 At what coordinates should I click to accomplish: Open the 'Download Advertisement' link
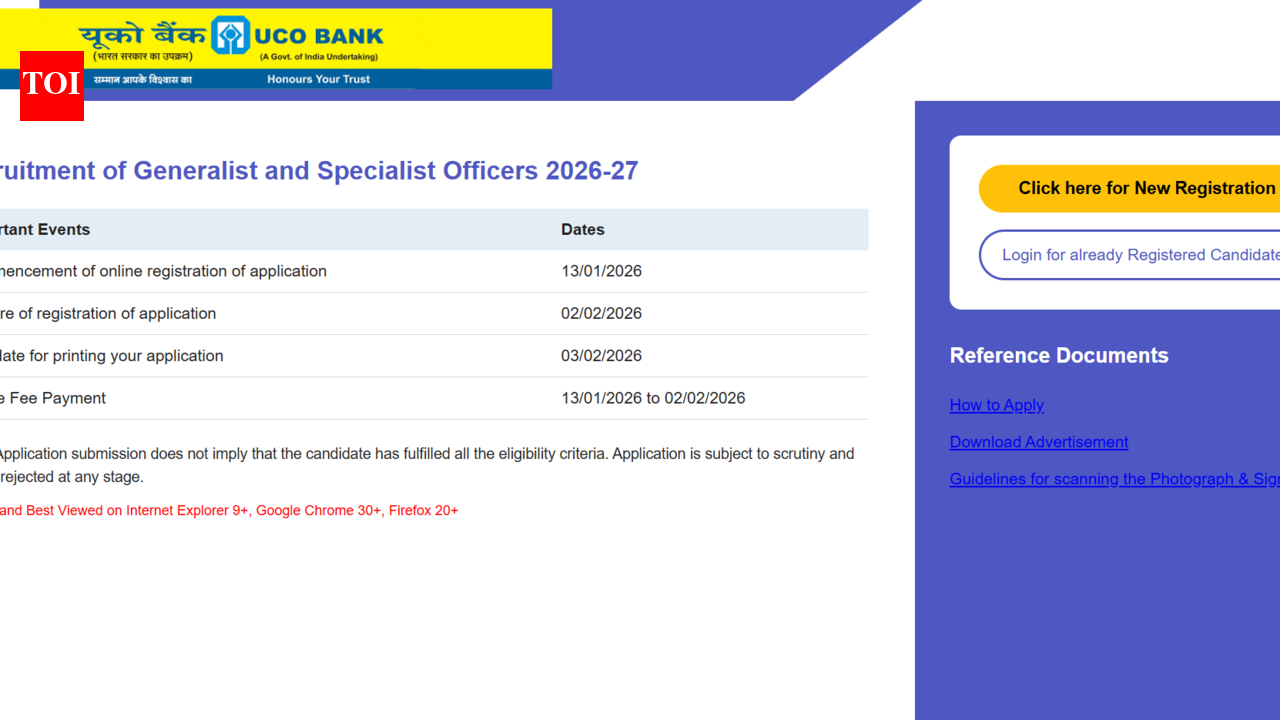pos(1038,442)
